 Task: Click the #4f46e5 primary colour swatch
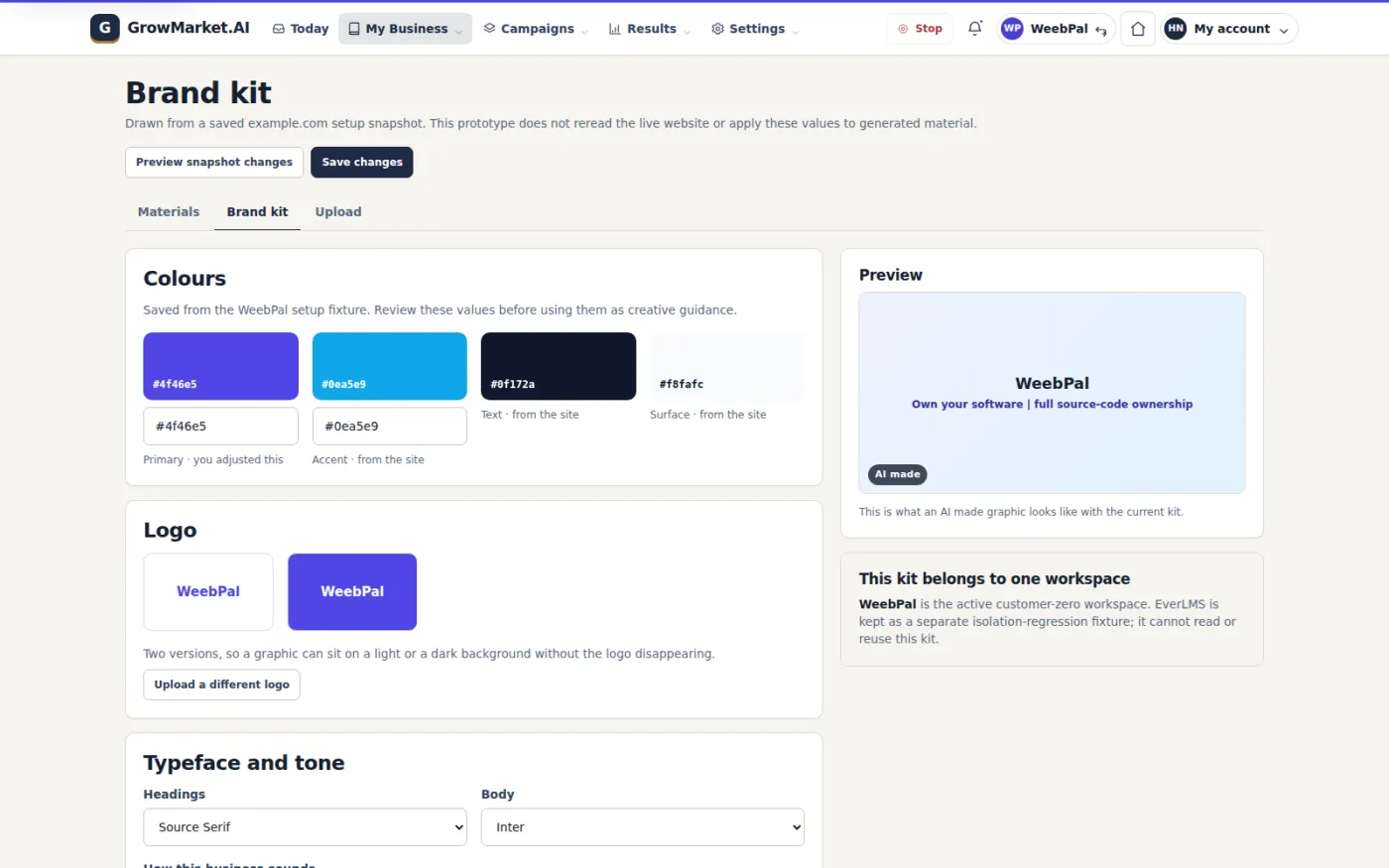click(220, 366)
